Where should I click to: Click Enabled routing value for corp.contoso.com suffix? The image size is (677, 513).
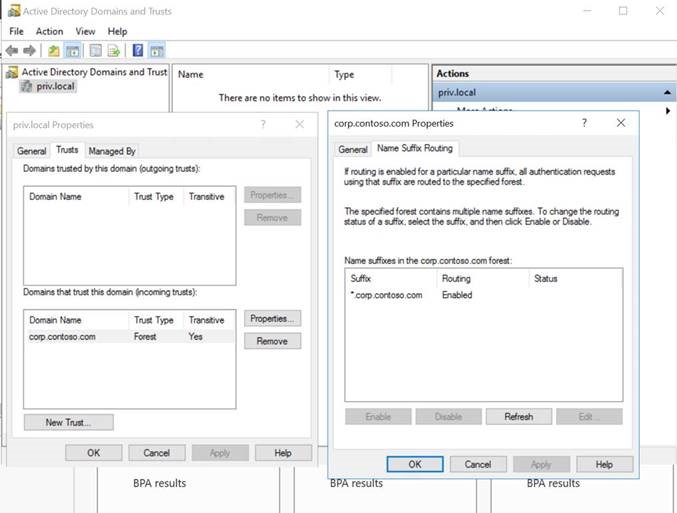(457, 295)
